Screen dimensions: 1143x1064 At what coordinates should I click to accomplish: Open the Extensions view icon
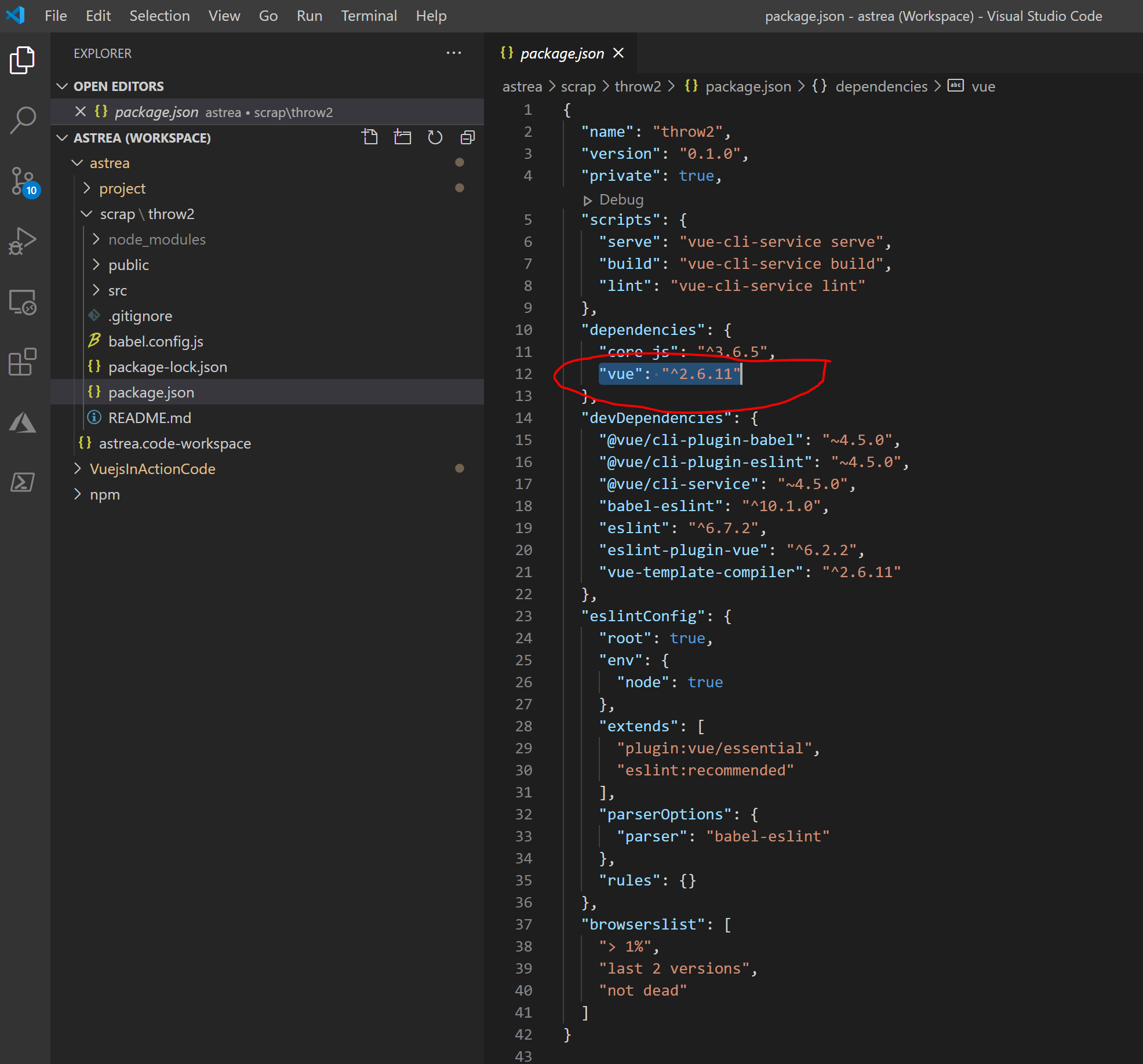(23, 362)
